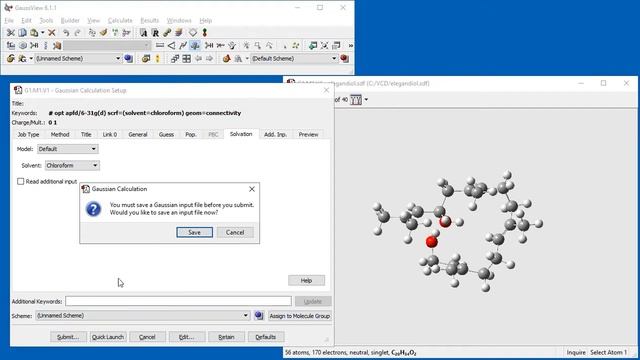Click the red sphere icon beside Default Scheme
The height and width of the screenshot is (360, 640).
[344, 59]
